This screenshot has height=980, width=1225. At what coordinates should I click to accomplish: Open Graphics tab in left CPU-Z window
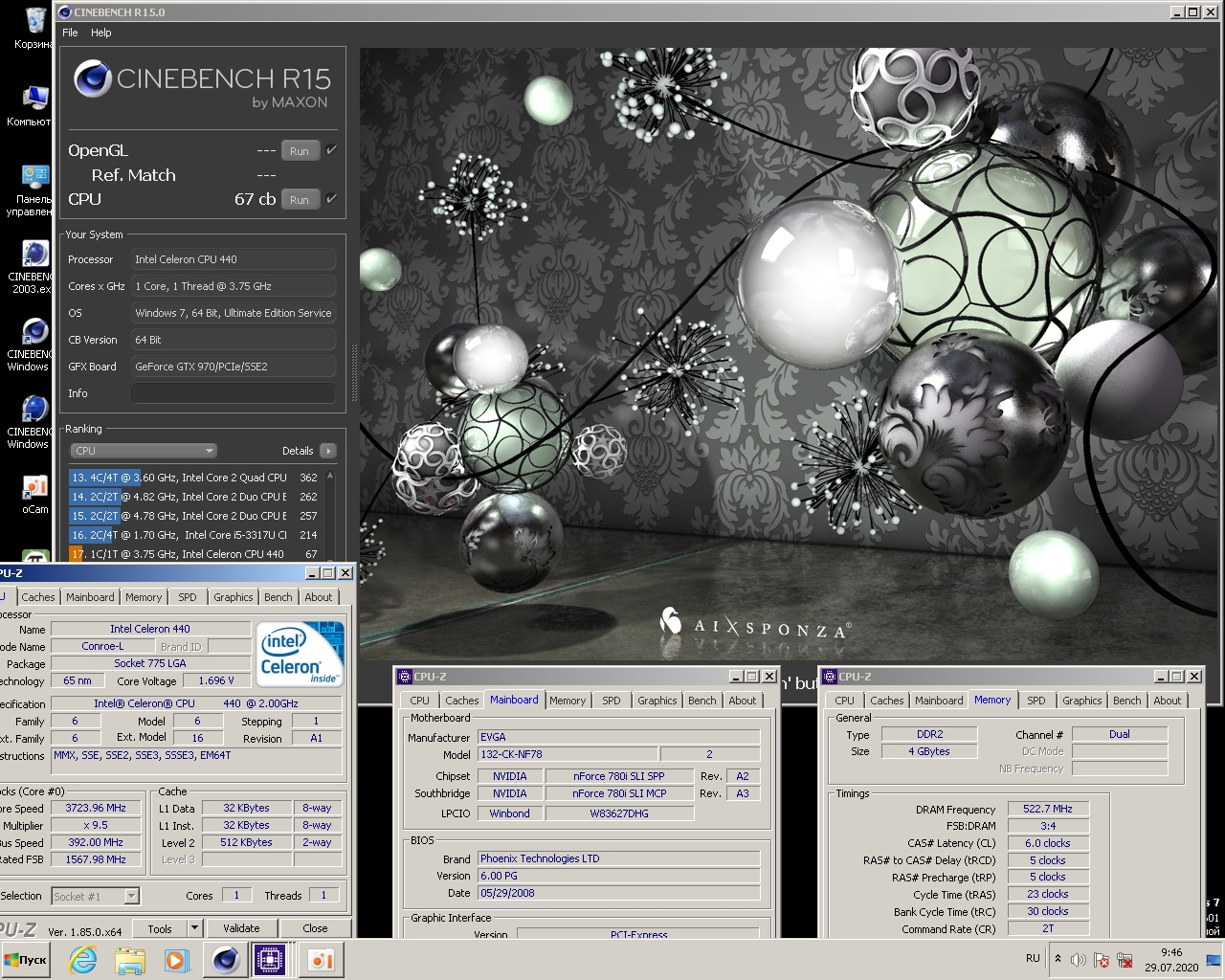234,597
